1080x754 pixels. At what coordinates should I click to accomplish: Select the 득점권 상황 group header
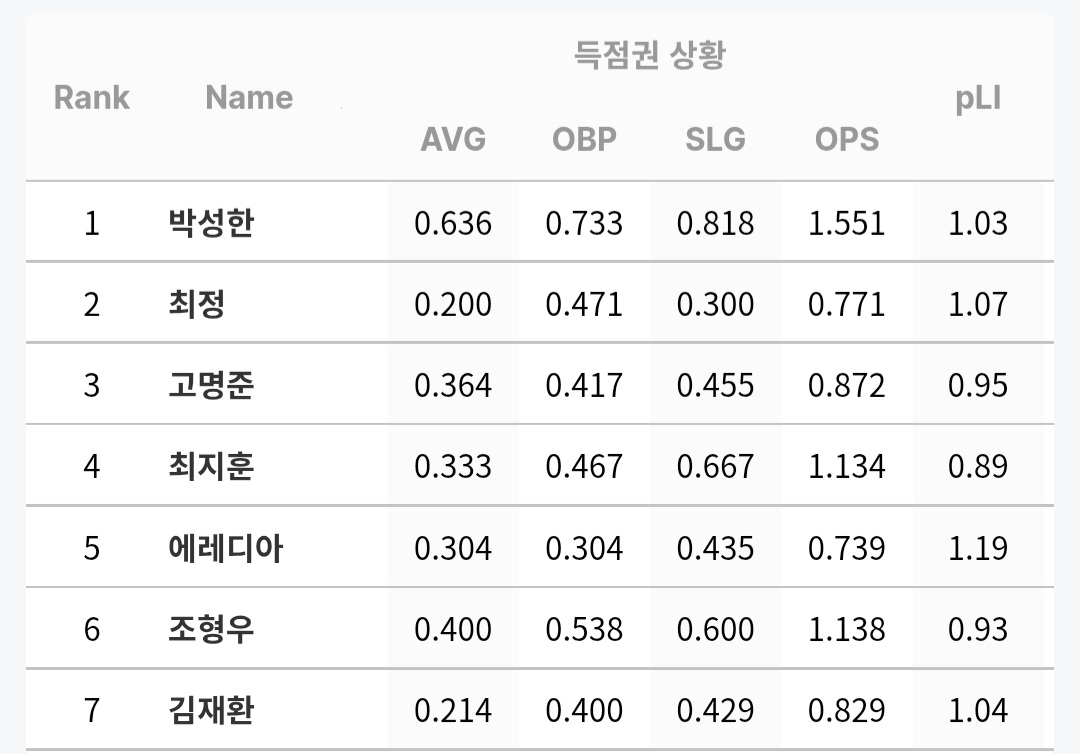point(650,54)
